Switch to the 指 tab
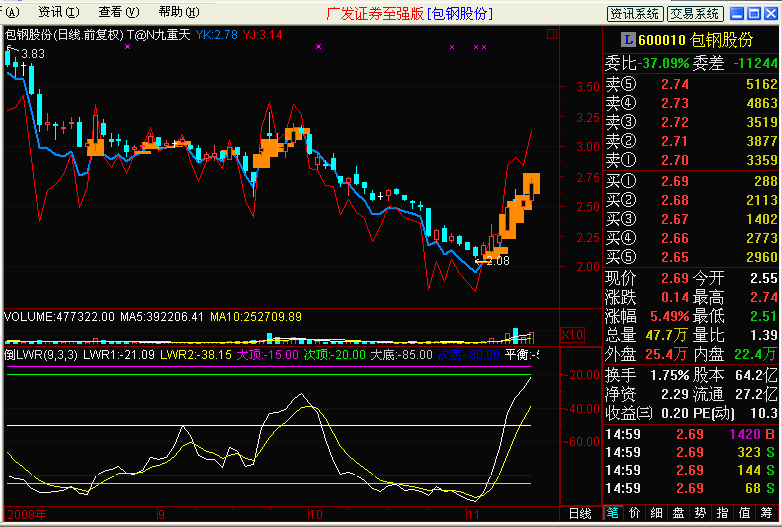This screenshot has width=782, height=527. 722,513
